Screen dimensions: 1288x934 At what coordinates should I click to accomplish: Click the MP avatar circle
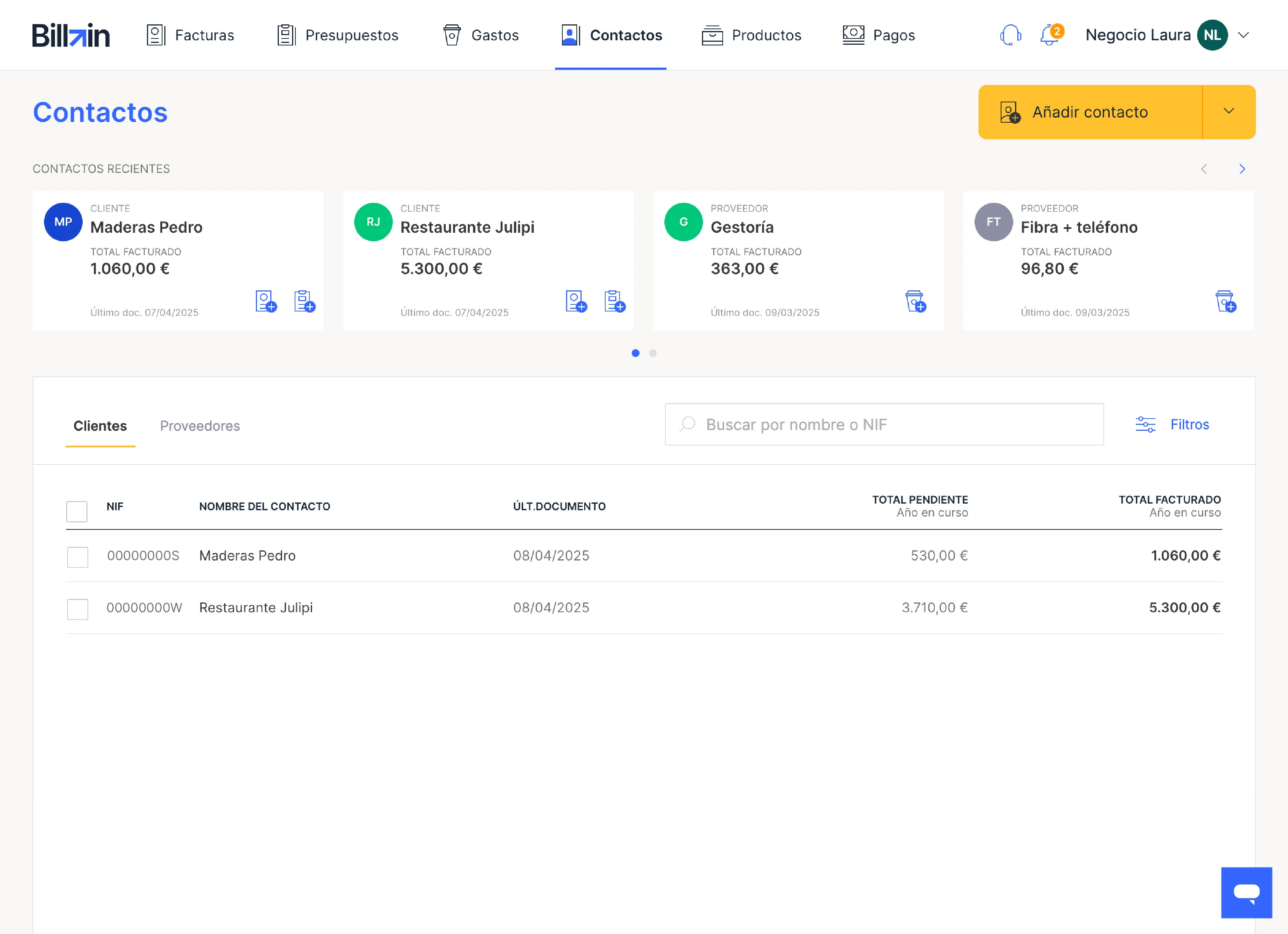pos(63,222)
